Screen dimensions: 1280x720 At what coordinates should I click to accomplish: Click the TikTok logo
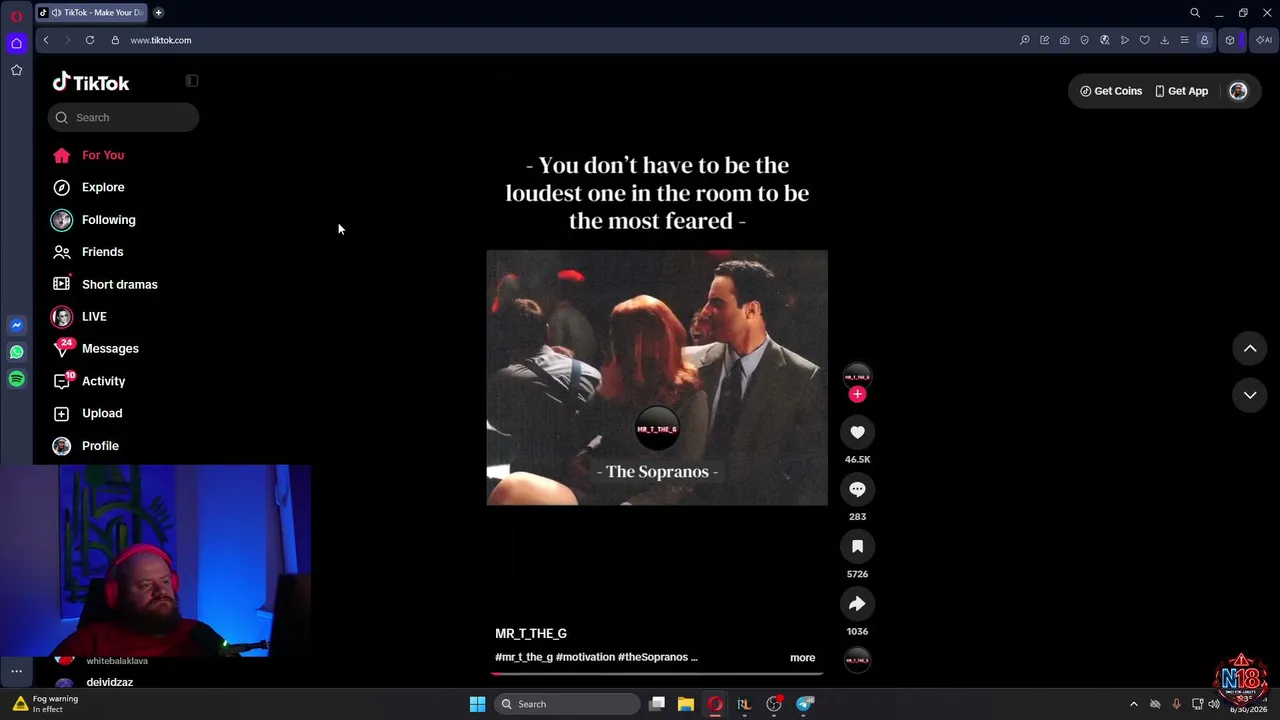click(x=91, y=83)
